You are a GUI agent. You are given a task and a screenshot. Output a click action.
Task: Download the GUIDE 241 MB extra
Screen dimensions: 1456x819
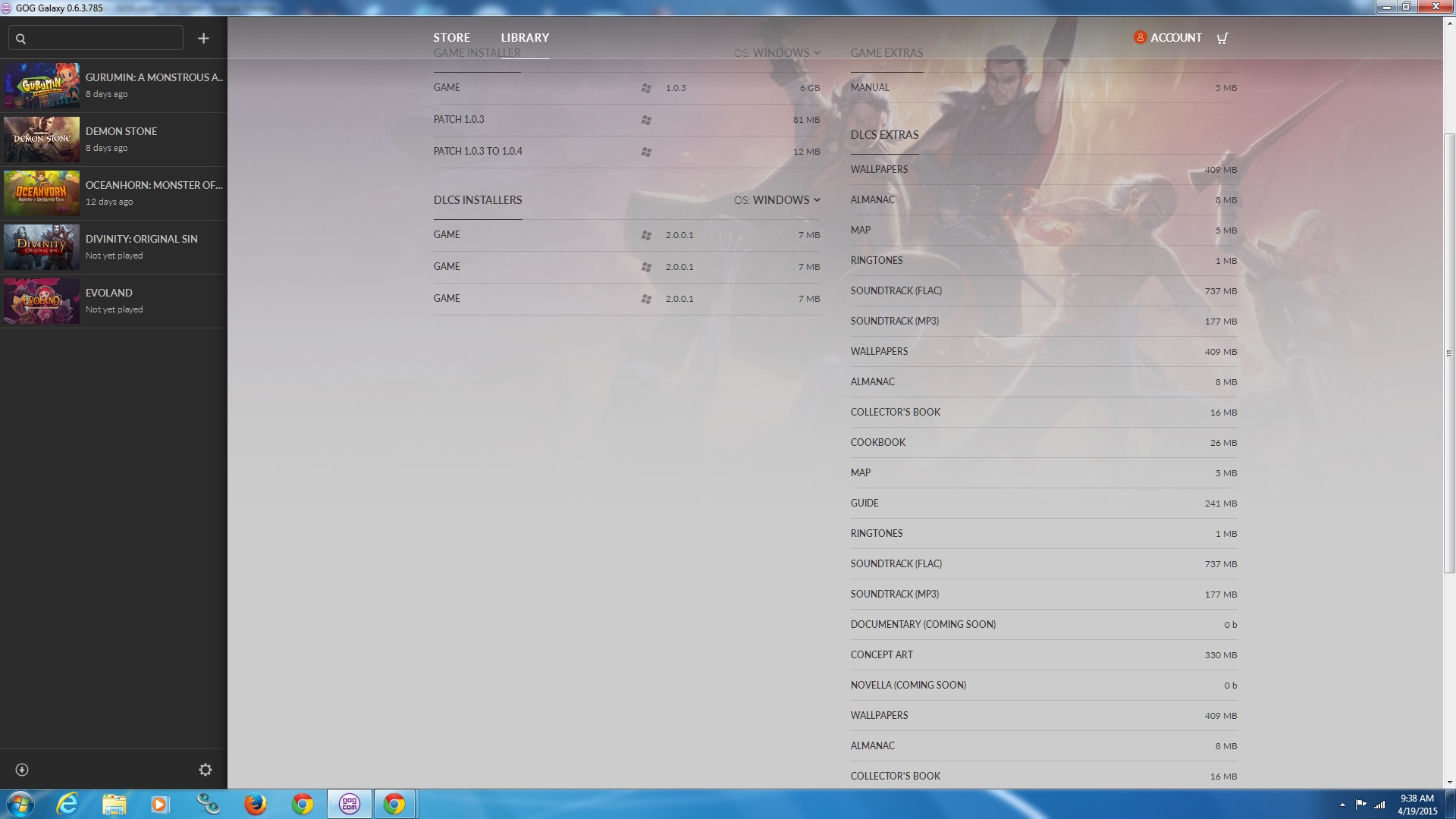point(1043,504)
